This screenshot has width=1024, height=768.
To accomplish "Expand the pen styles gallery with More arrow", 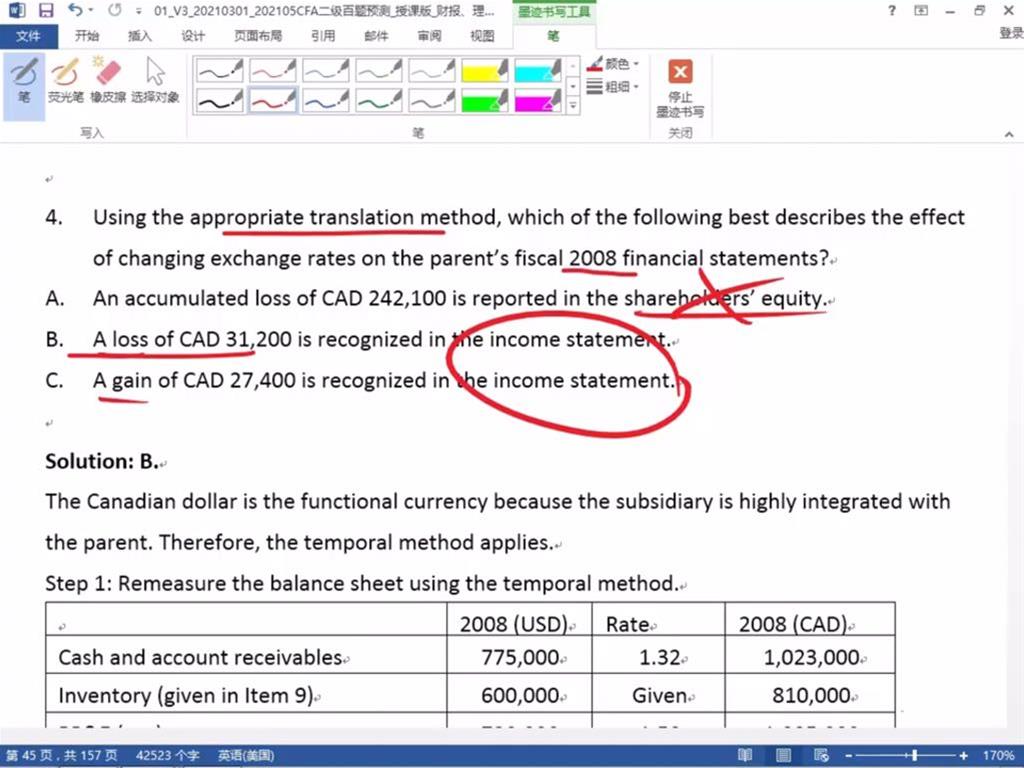I will pos(573,105).
